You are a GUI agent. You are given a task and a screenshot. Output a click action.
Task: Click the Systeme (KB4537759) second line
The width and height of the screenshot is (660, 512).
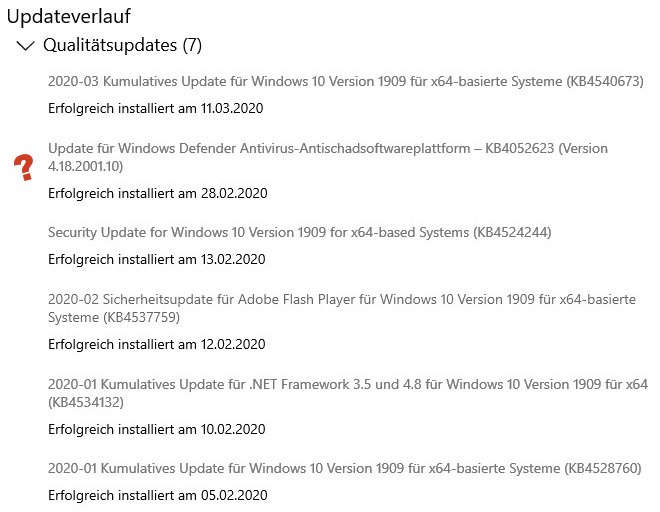click(x=114, y=317)
